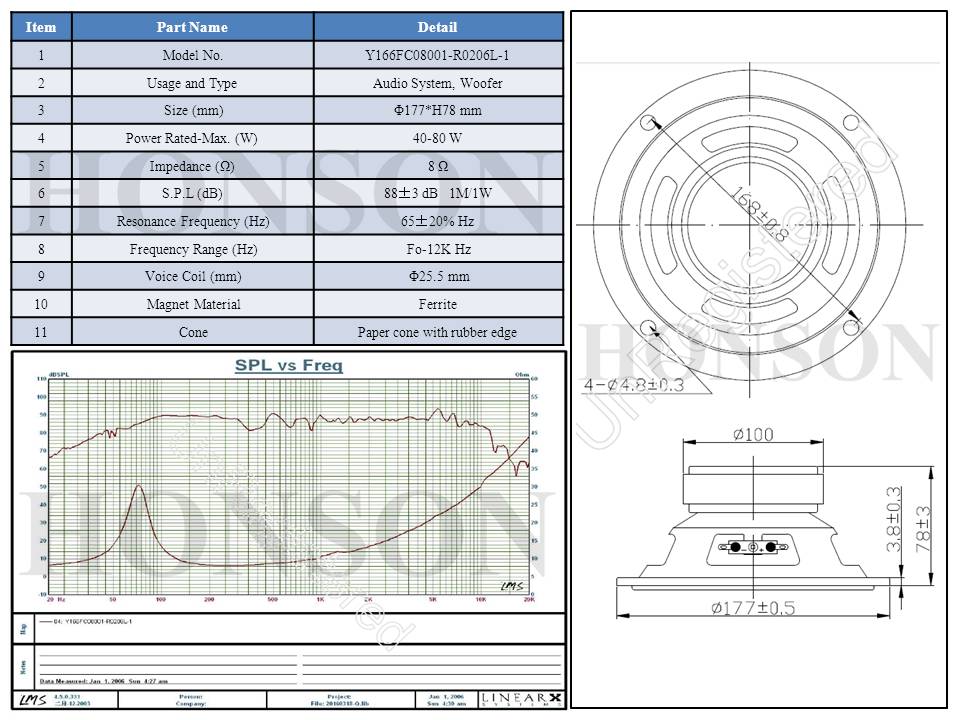Select the Part Name column header
Viewport: 960px width, 720px height.
tap(192, 27)
